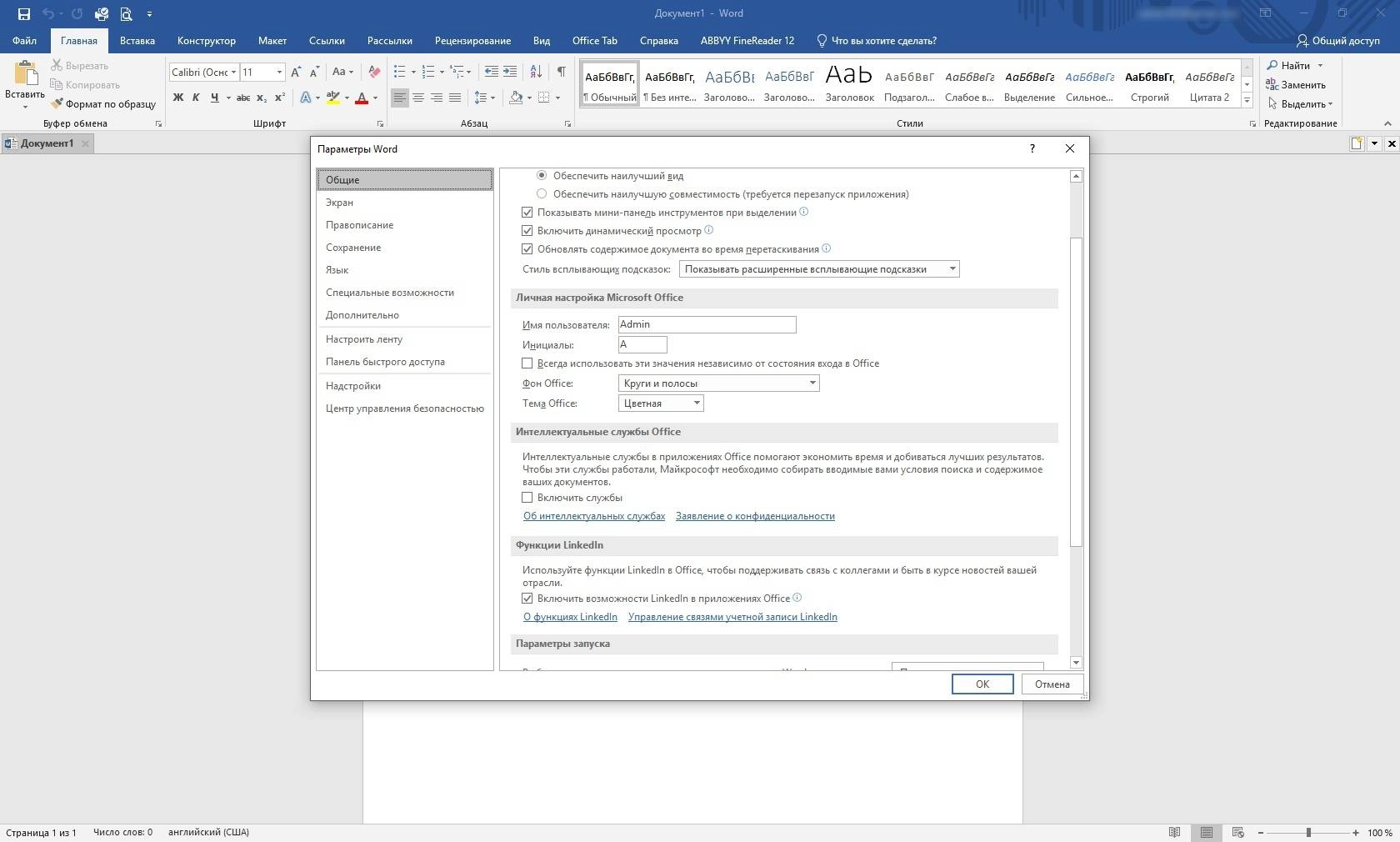Screen dimensions: 1400x842
Task: Open link Управление связями учетной записи LinkedIn
Action: [x=732, y=617]
